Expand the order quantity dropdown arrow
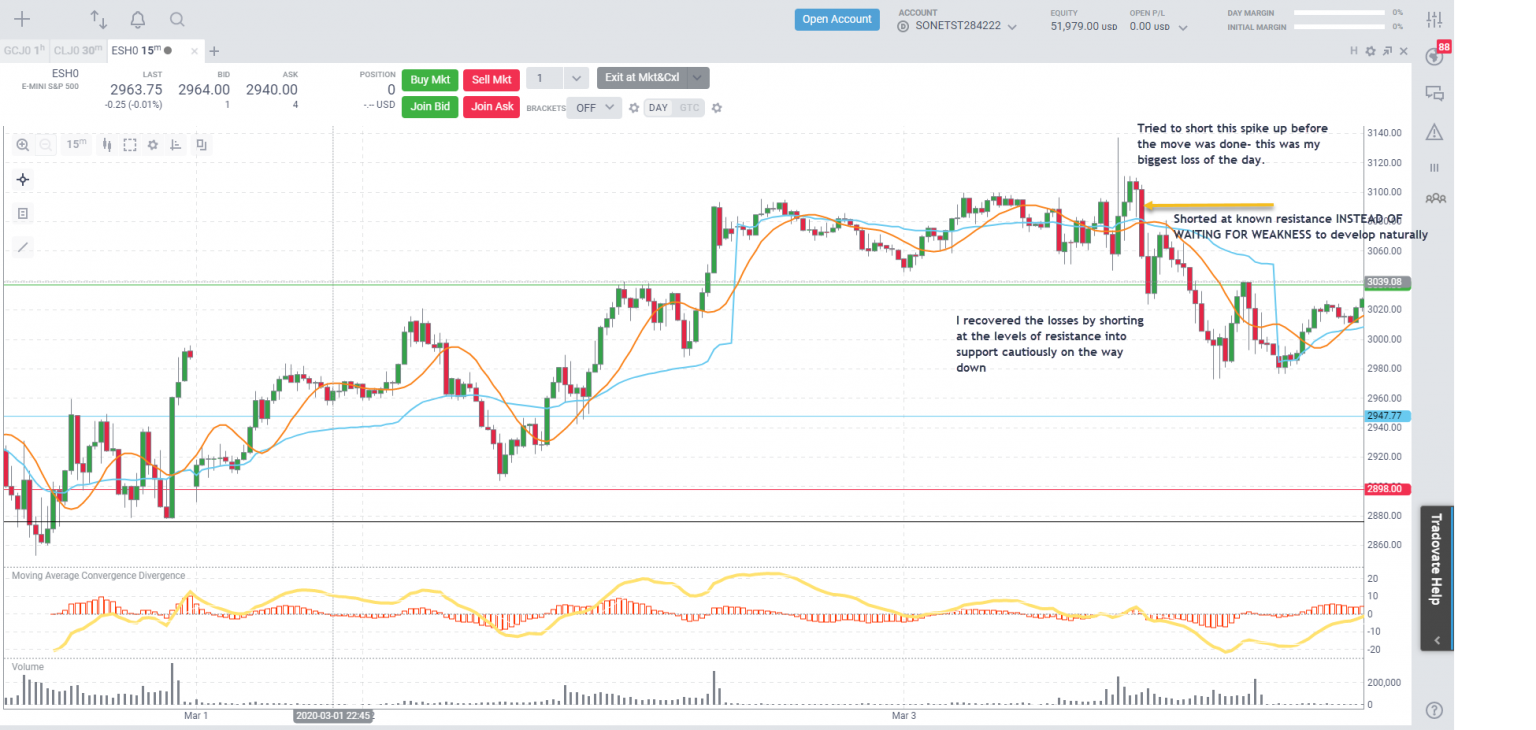 576,79
